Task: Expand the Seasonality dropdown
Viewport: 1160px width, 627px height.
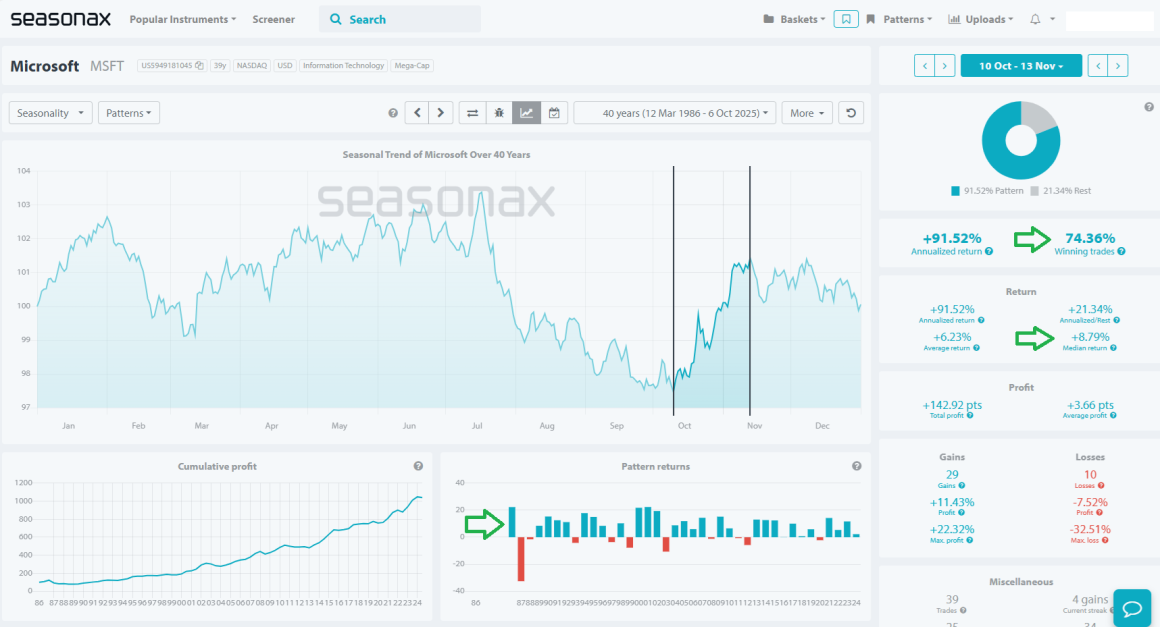Action: click(51, 113)
